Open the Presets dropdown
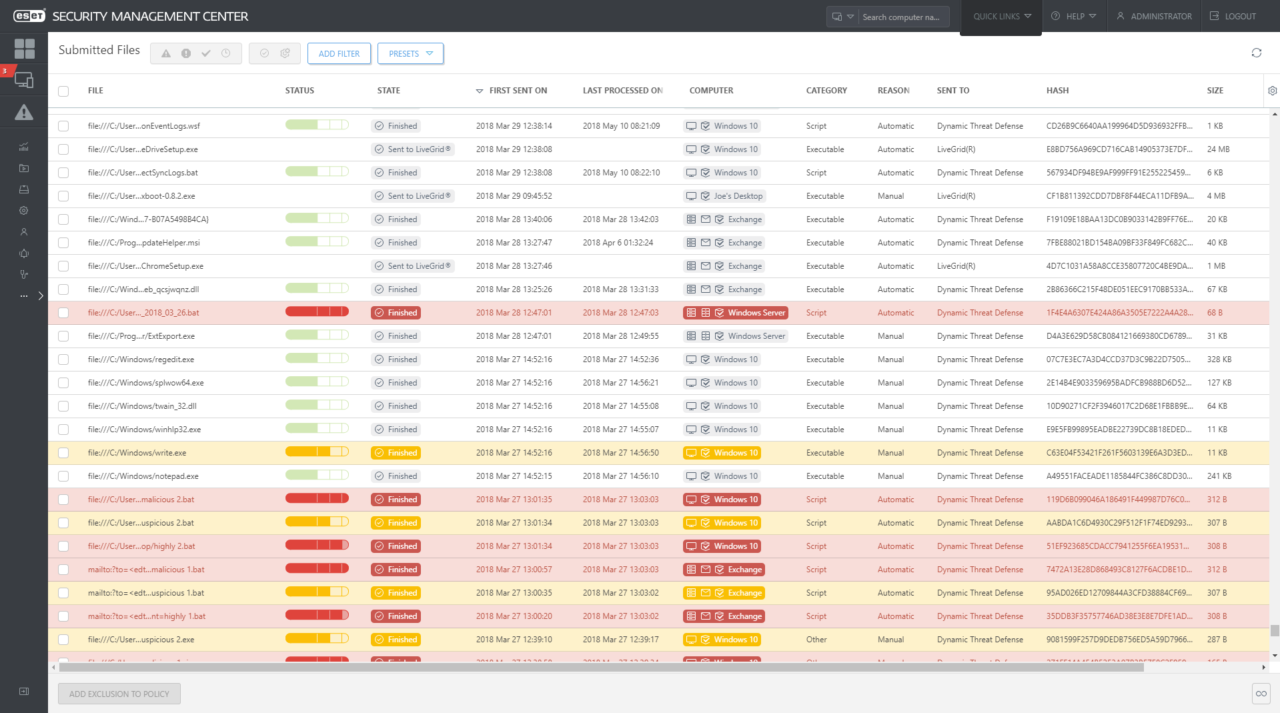Viewport: 1280px width, 713px height. click(x=410, y=54)
